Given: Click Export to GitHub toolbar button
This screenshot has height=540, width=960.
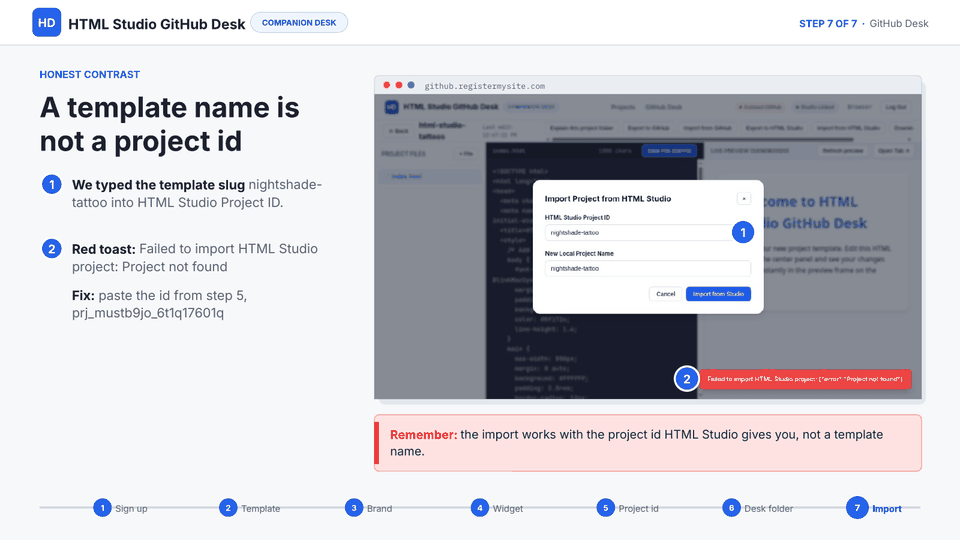Looking at the screenshot, I should click(648, 128).
